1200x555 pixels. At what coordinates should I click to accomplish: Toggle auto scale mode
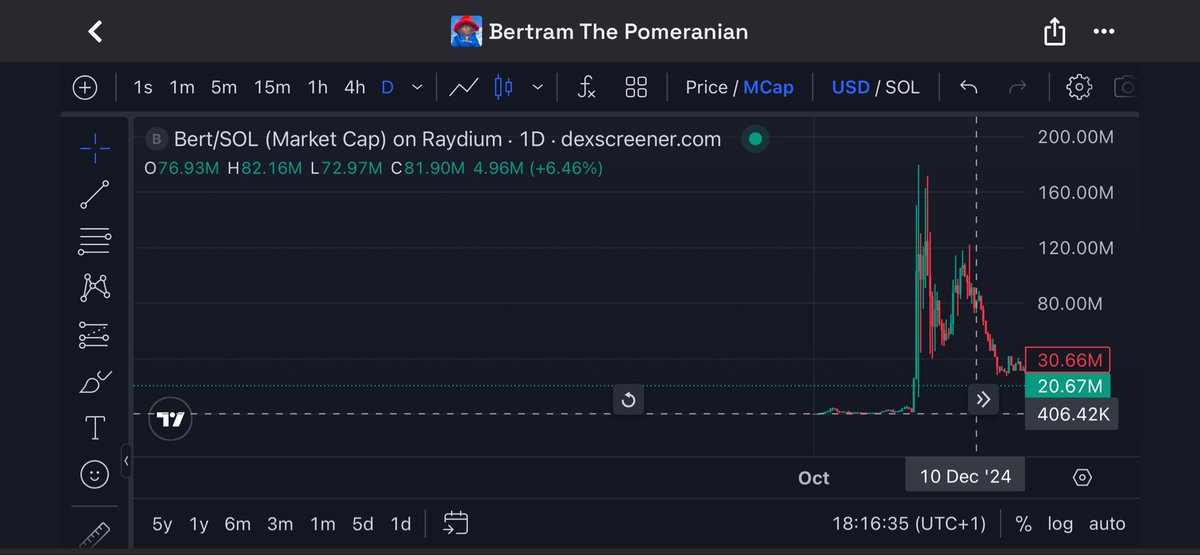[1107, 524]
